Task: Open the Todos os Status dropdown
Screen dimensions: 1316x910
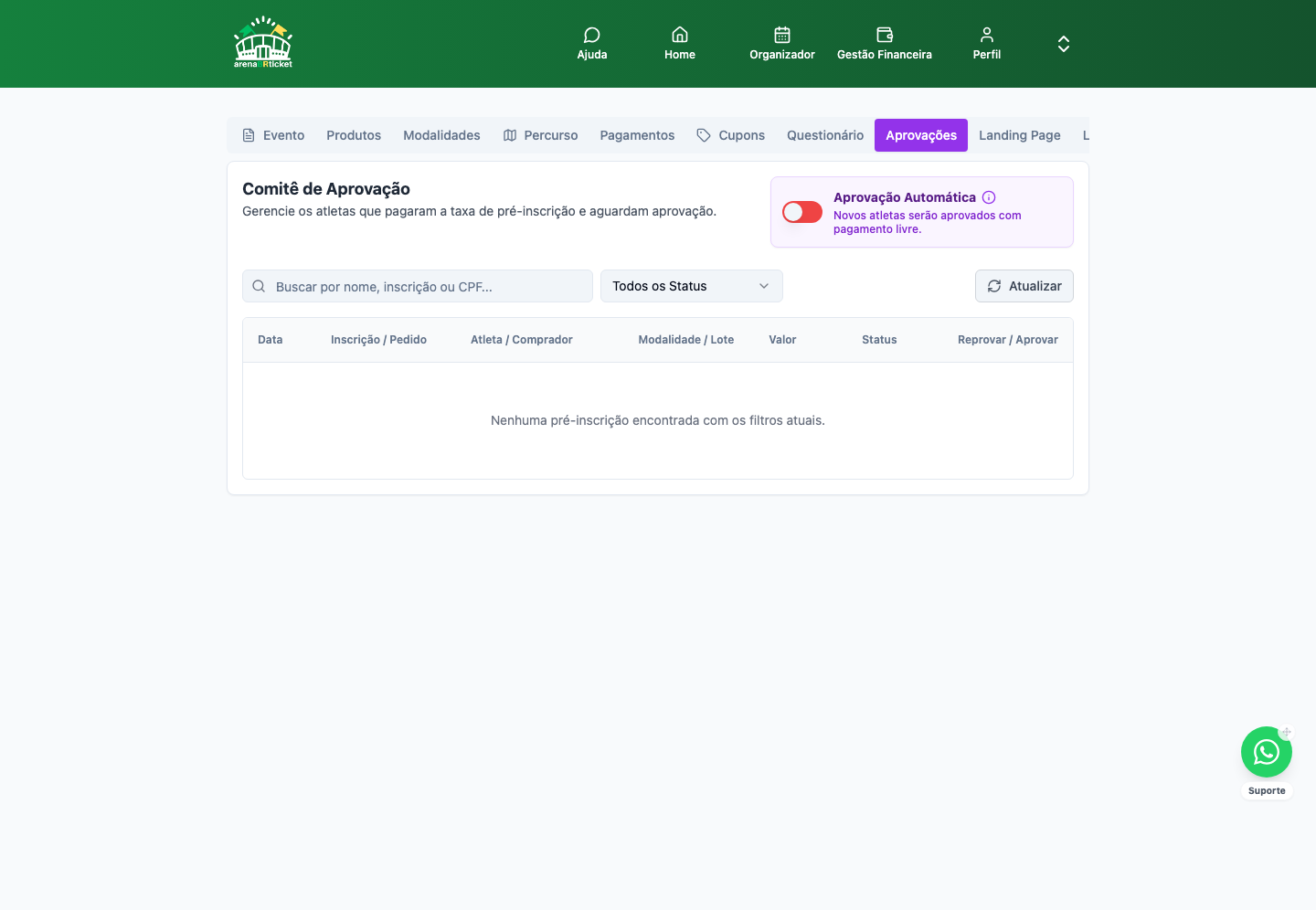Action: tap(692, 286)
